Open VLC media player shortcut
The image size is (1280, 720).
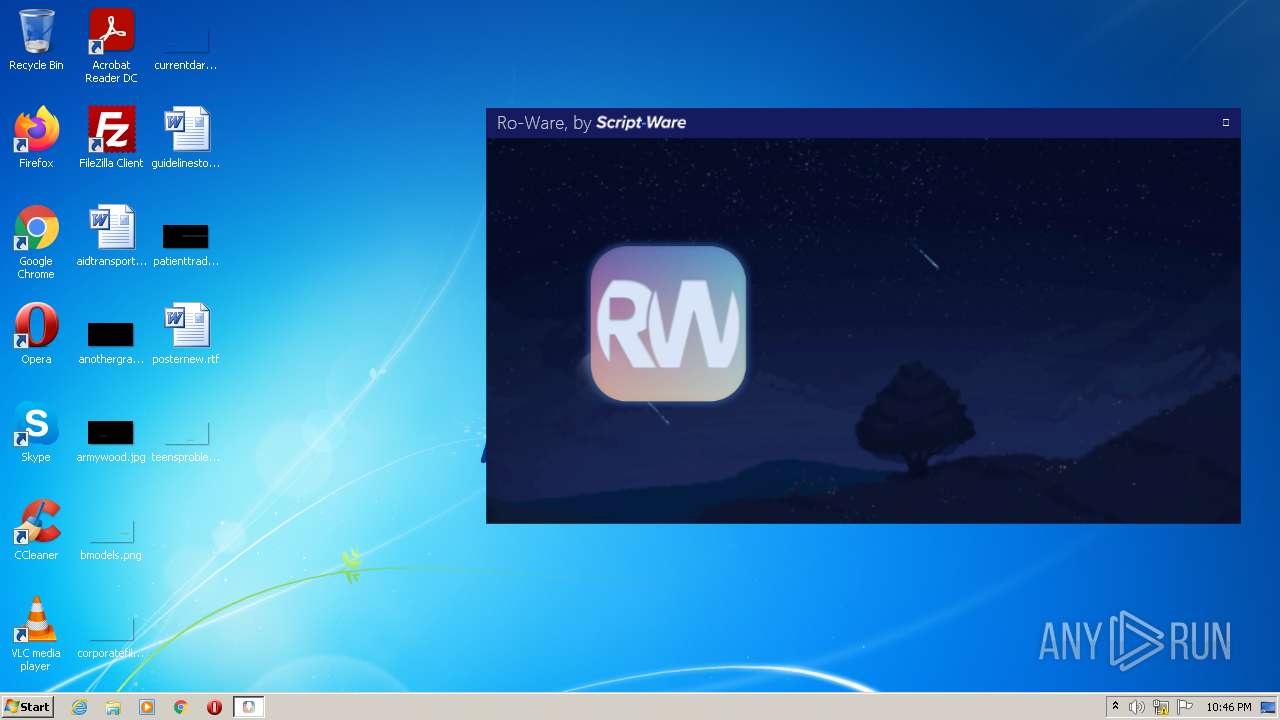[x=36, y=634]
